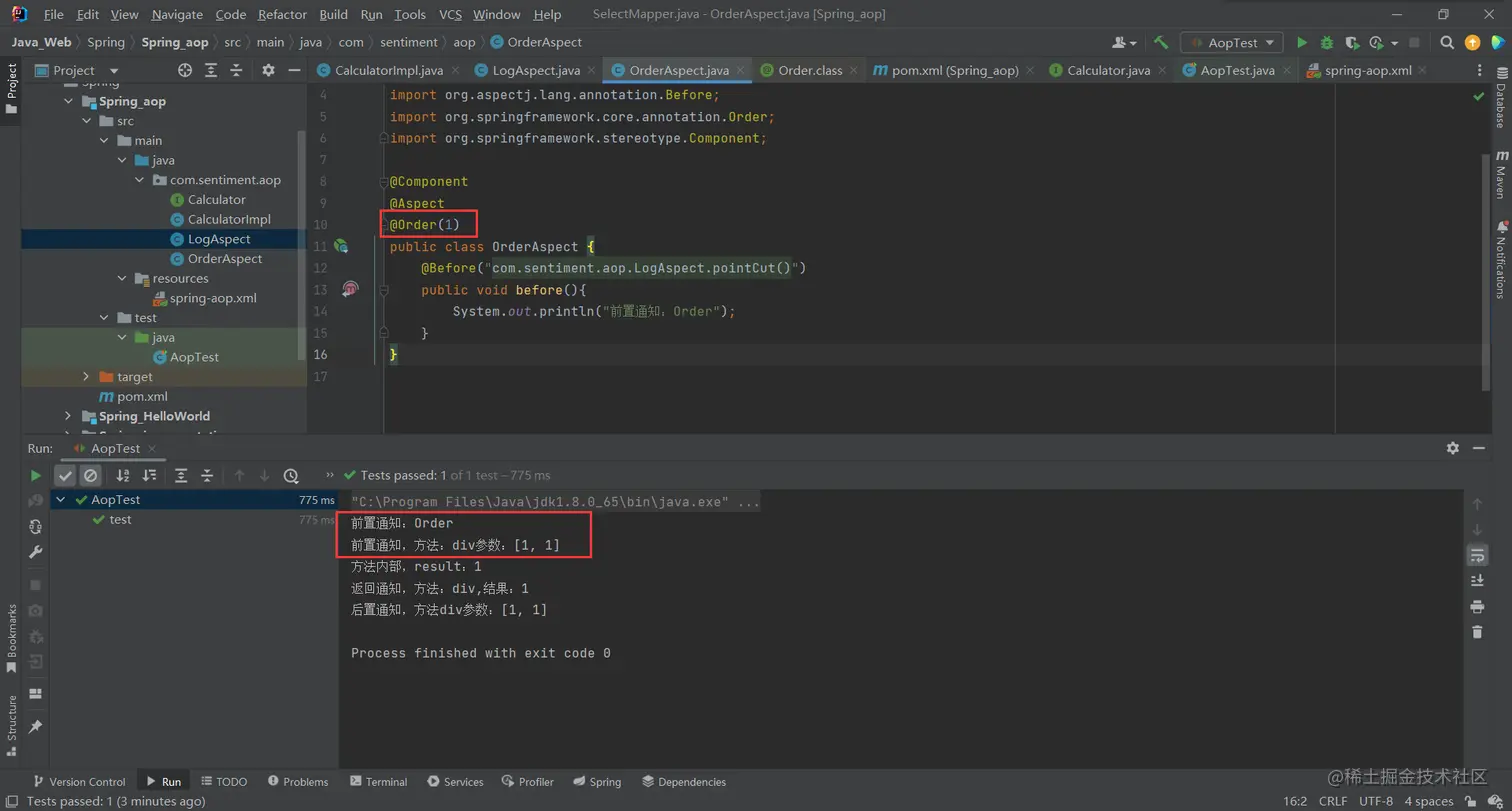Click the green Debug bug icon
1512x811 pixels.
[x=1327, y=43]
